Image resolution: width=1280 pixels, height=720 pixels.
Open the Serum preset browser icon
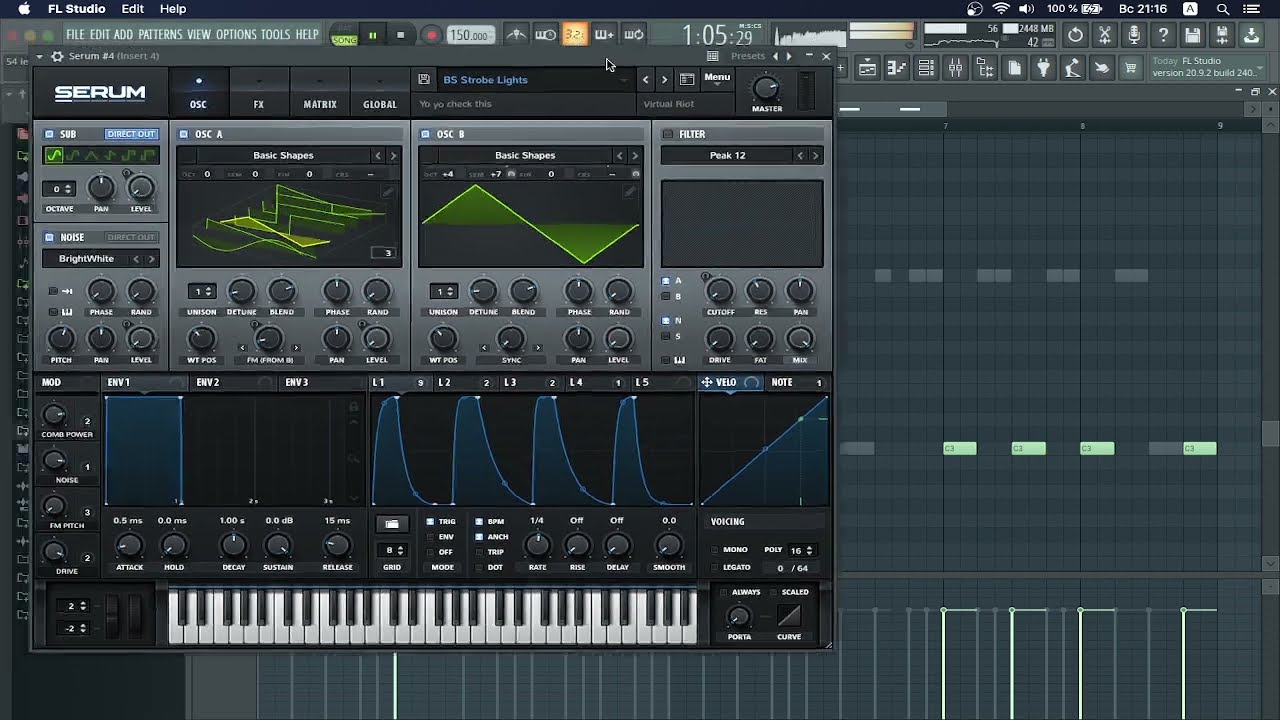click(x=687, y=79)
